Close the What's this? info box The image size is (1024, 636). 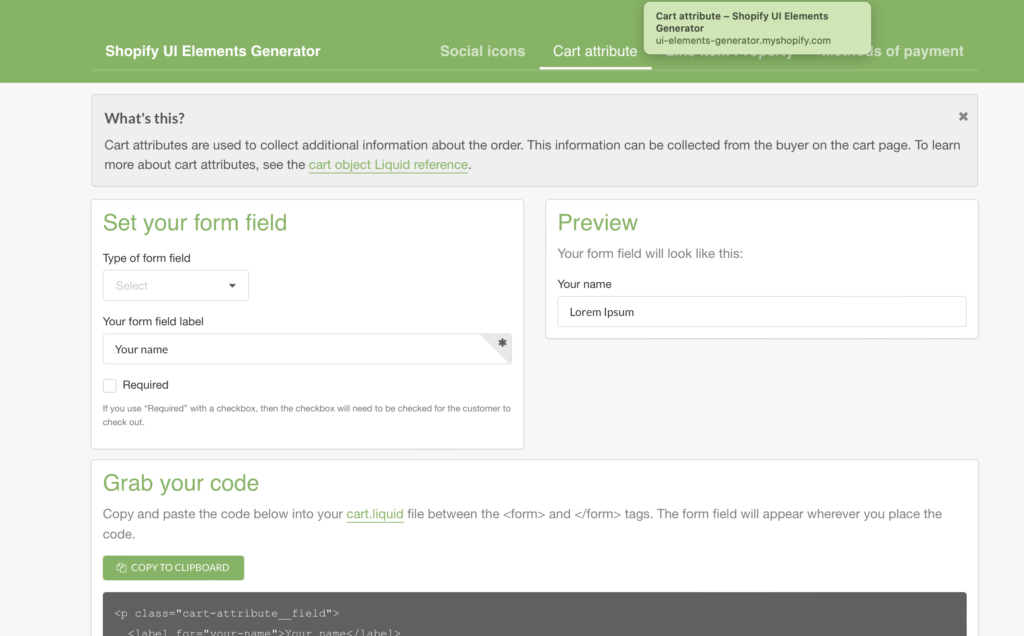pos(963,117)
